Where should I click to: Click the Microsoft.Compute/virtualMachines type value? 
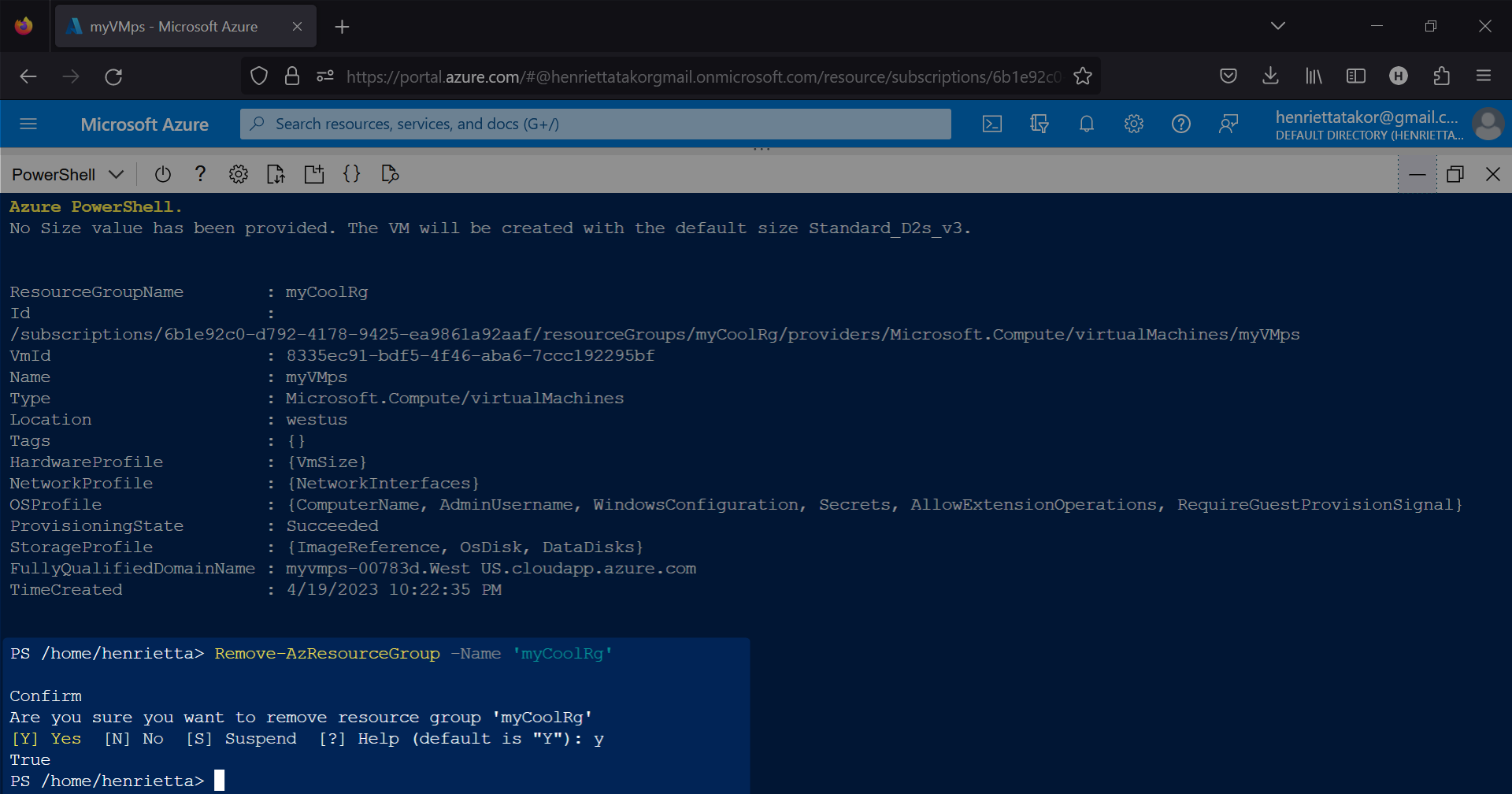tap(454, 398)
